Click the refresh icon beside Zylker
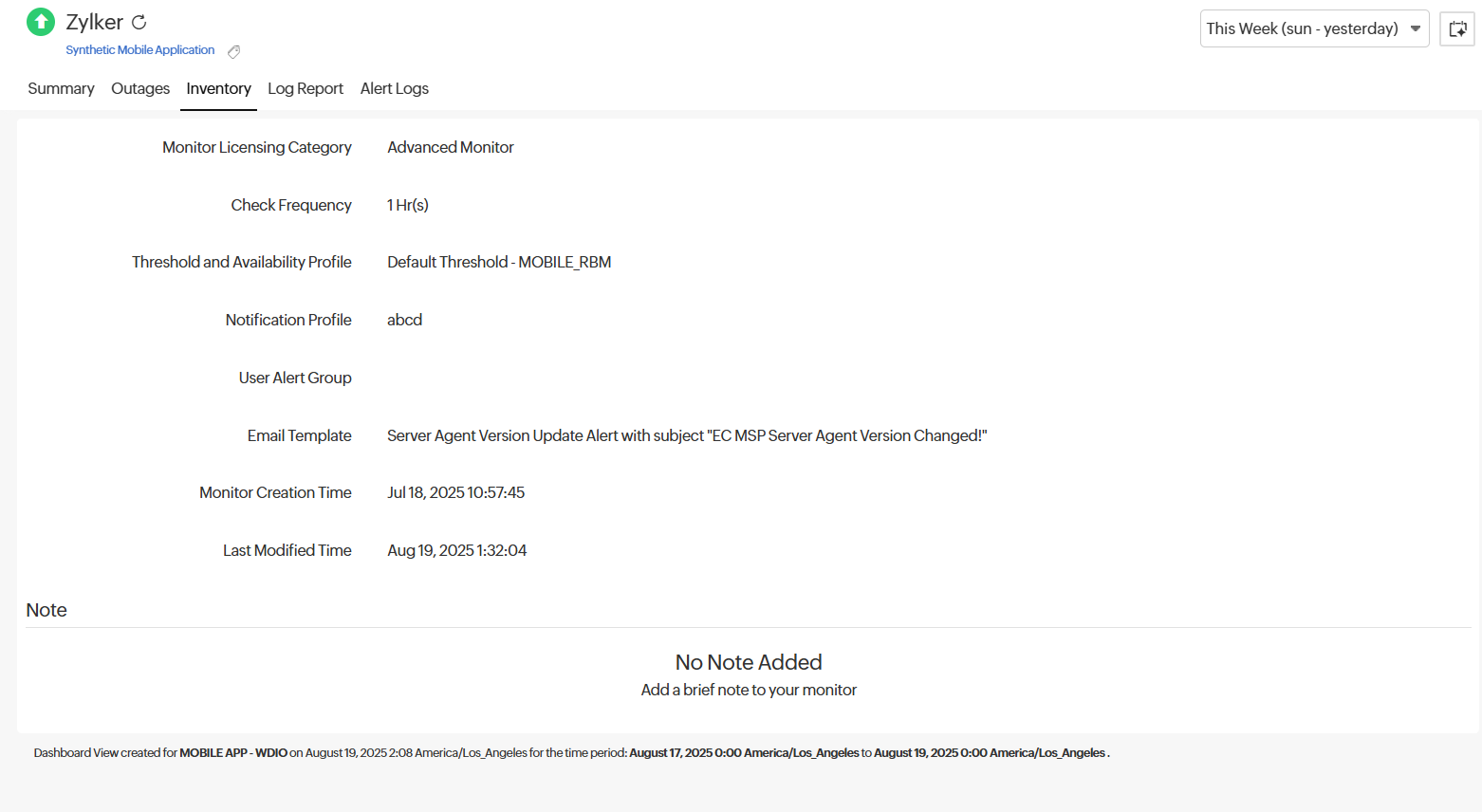The width and height of the screenshot is (1482, 812). [x=139, y=22]
